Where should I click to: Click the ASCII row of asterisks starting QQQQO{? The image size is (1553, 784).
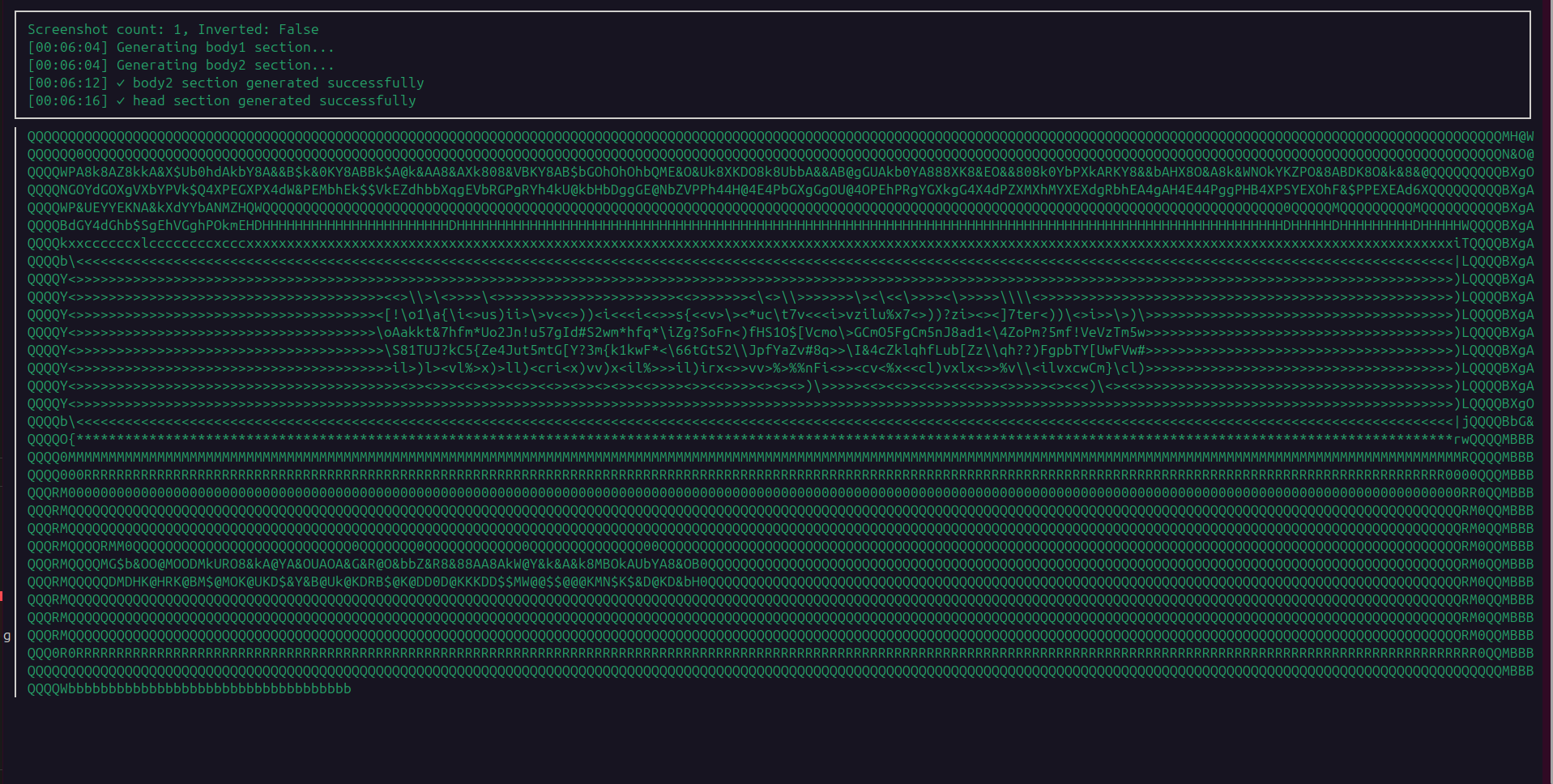[781, 439]
